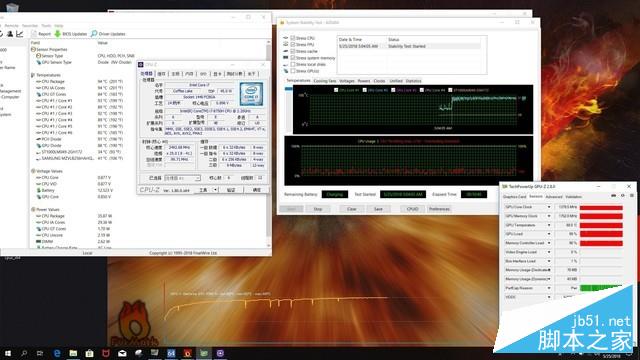This screenshot has height=360, width=640.
Task: Toggle Stress system memory checkbox
Action: click(293, 58)
